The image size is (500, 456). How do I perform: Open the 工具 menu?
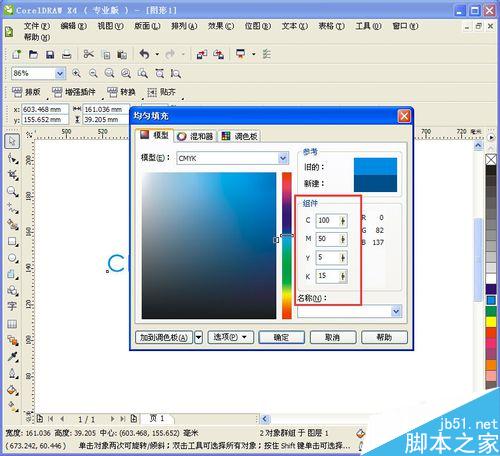(368, 26)
